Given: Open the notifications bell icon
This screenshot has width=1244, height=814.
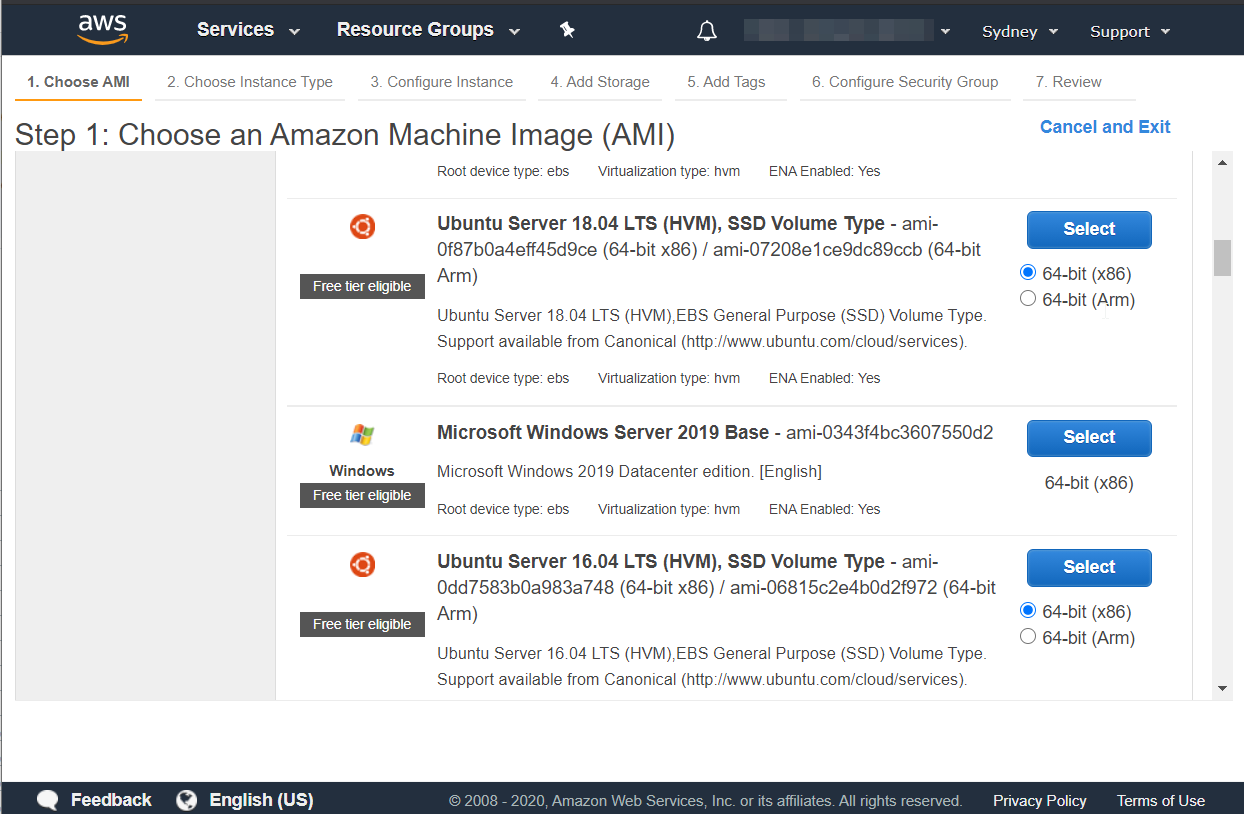Looking at the screenshot, I should pos(707,31).
